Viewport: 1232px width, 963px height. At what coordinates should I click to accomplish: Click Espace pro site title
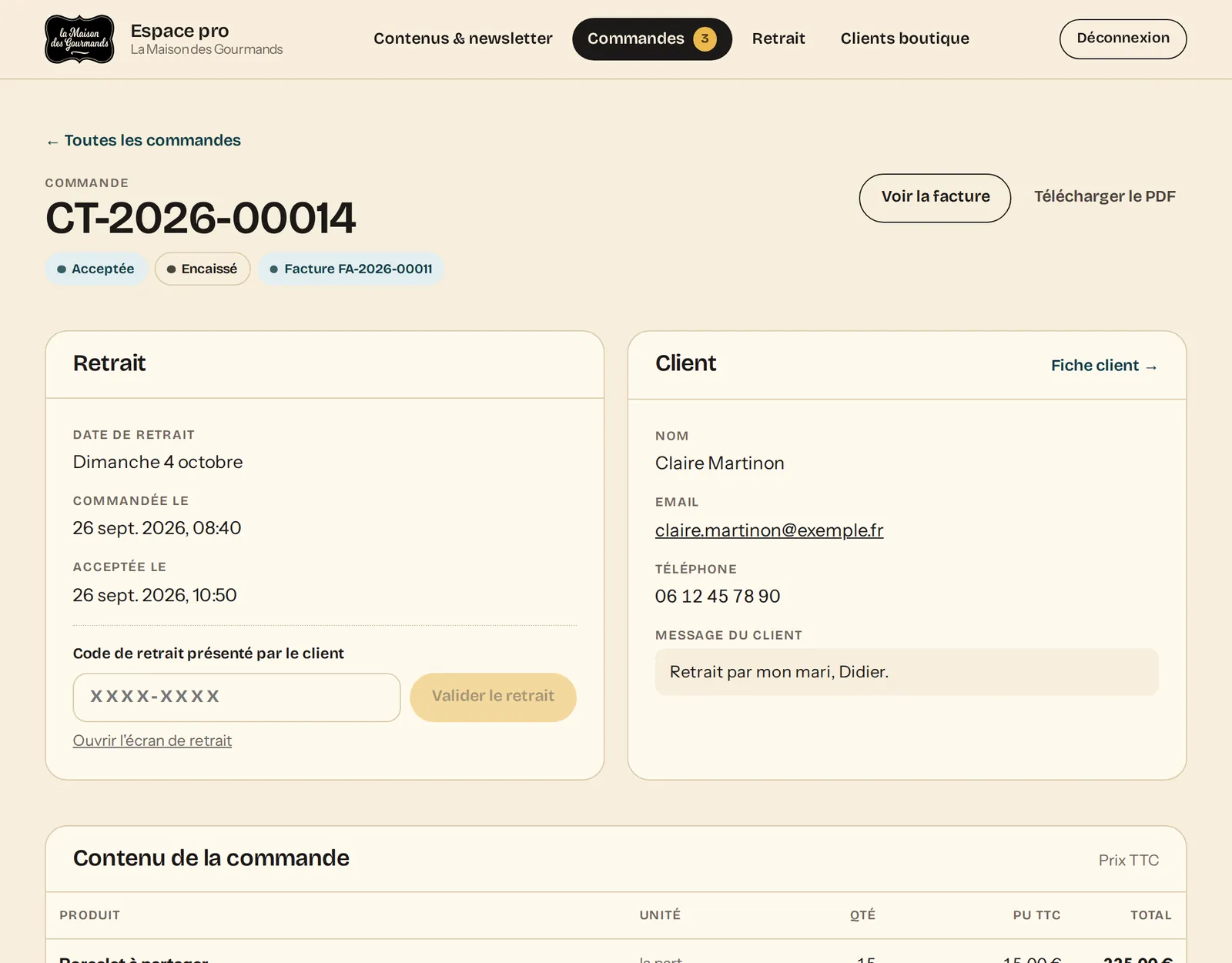tap(179, 31)
